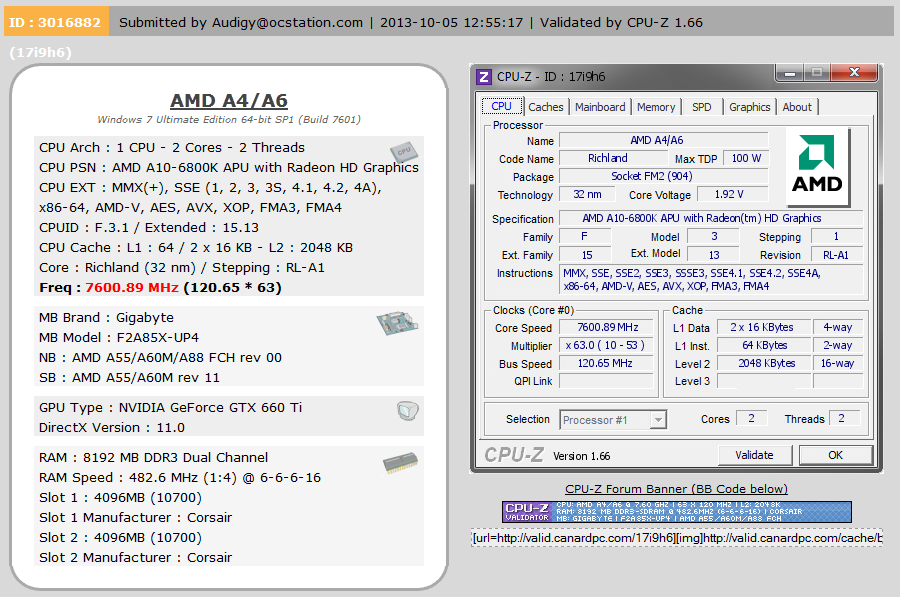Viewport: 900px width, 597px height.
Task: Click the Package value Socket FM2 (904)
Action: click(664, 176)
